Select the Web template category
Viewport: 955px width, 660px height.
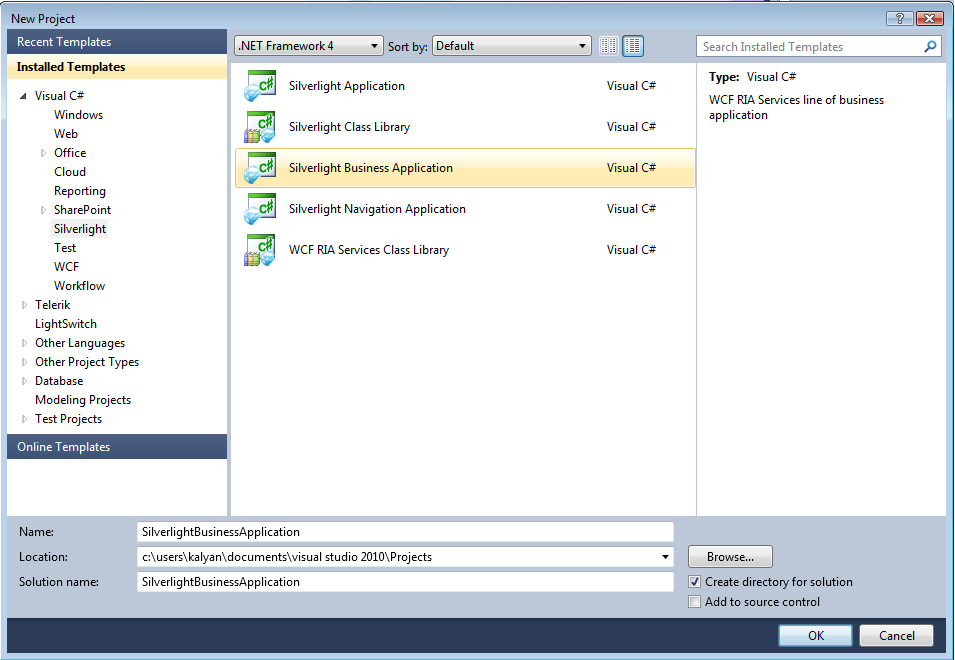click(66, 134)
